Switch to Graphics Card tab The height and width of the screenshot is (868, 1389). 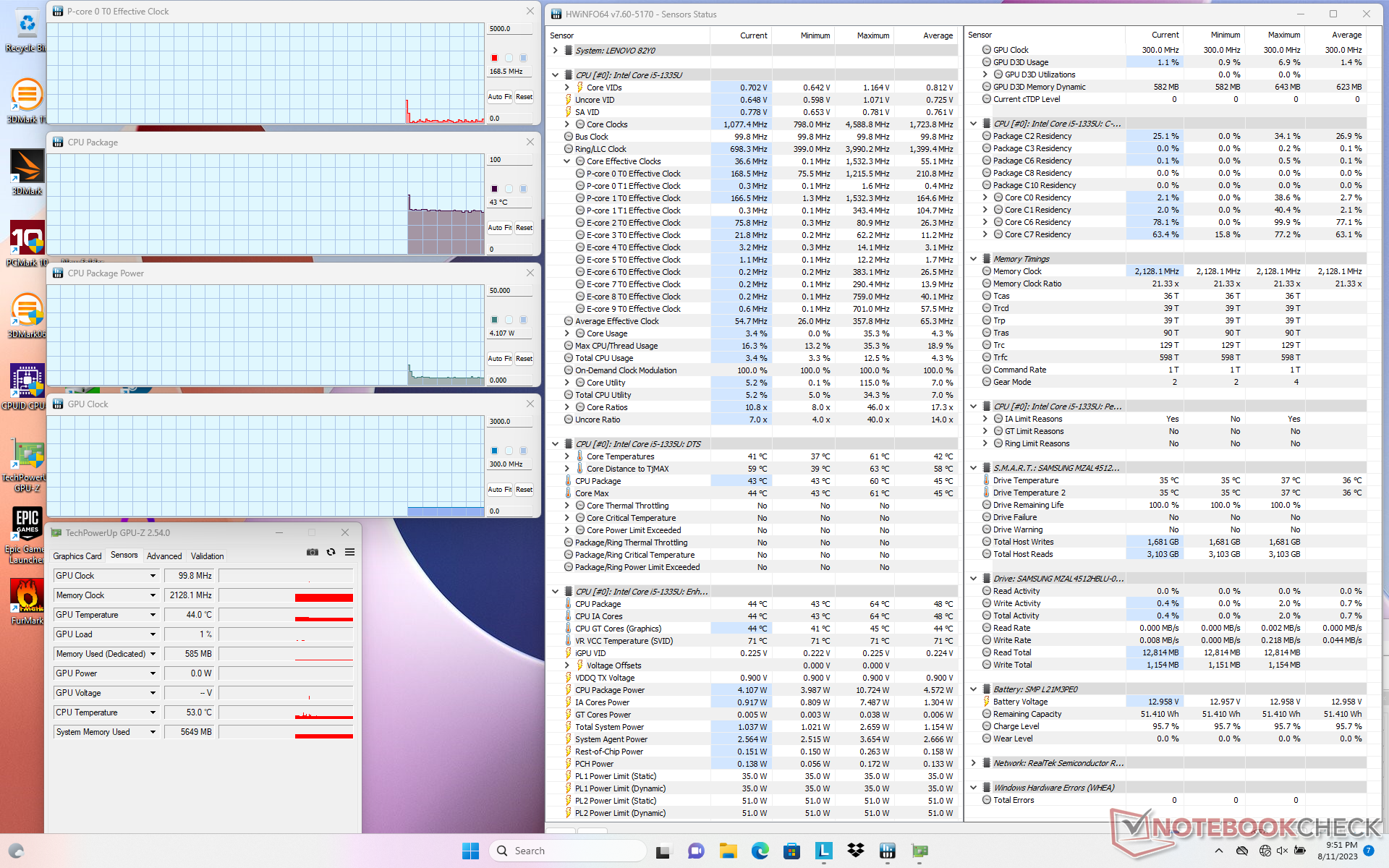point(77,556)
